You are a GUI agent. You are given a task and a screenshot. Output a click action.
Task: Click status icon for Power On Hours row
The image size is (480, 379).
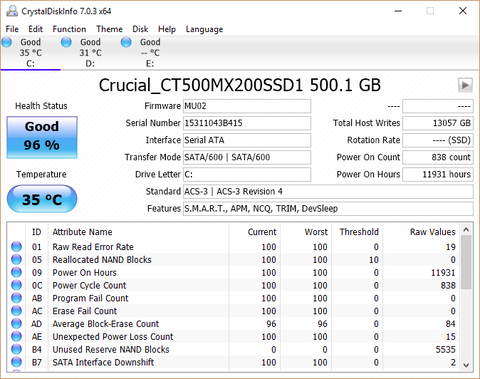click(16, 272)
